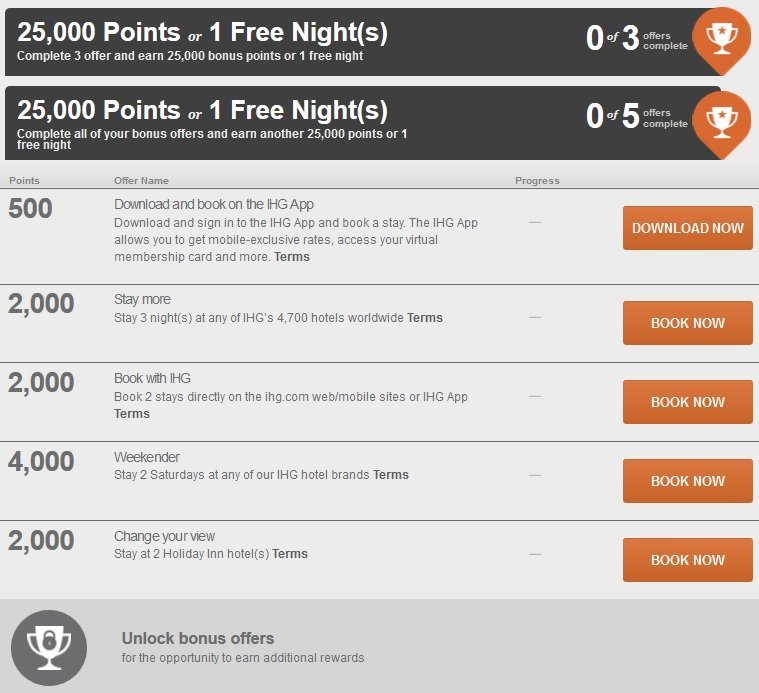Select the second 25,000 Points banner title
The width and height of the screenshot is (759, 693).
[202, 110]
